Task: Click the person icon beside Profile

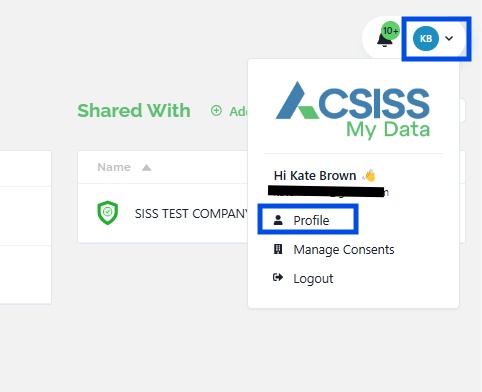Action: tap(278, 220)
